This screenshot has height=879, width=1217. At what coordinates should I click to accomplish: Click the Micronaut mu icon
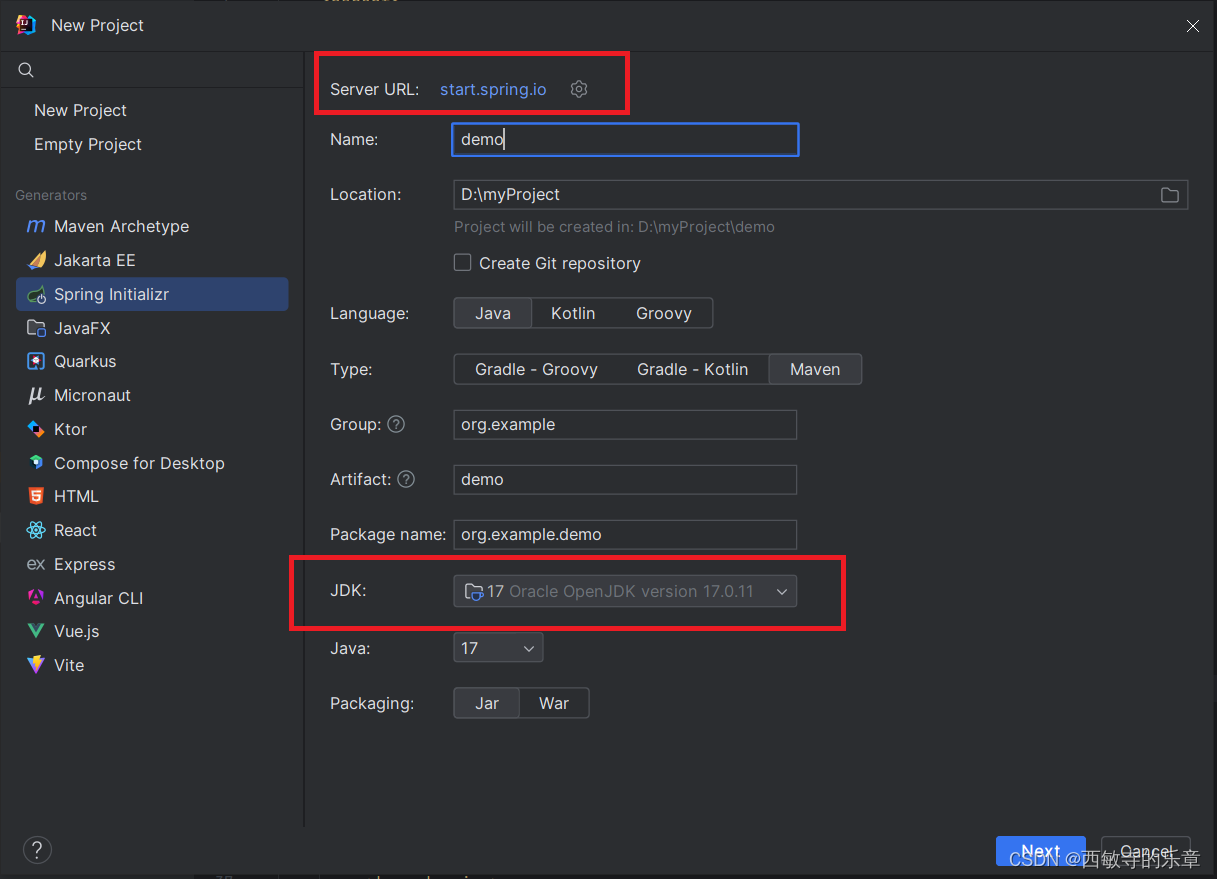[36, 395]
